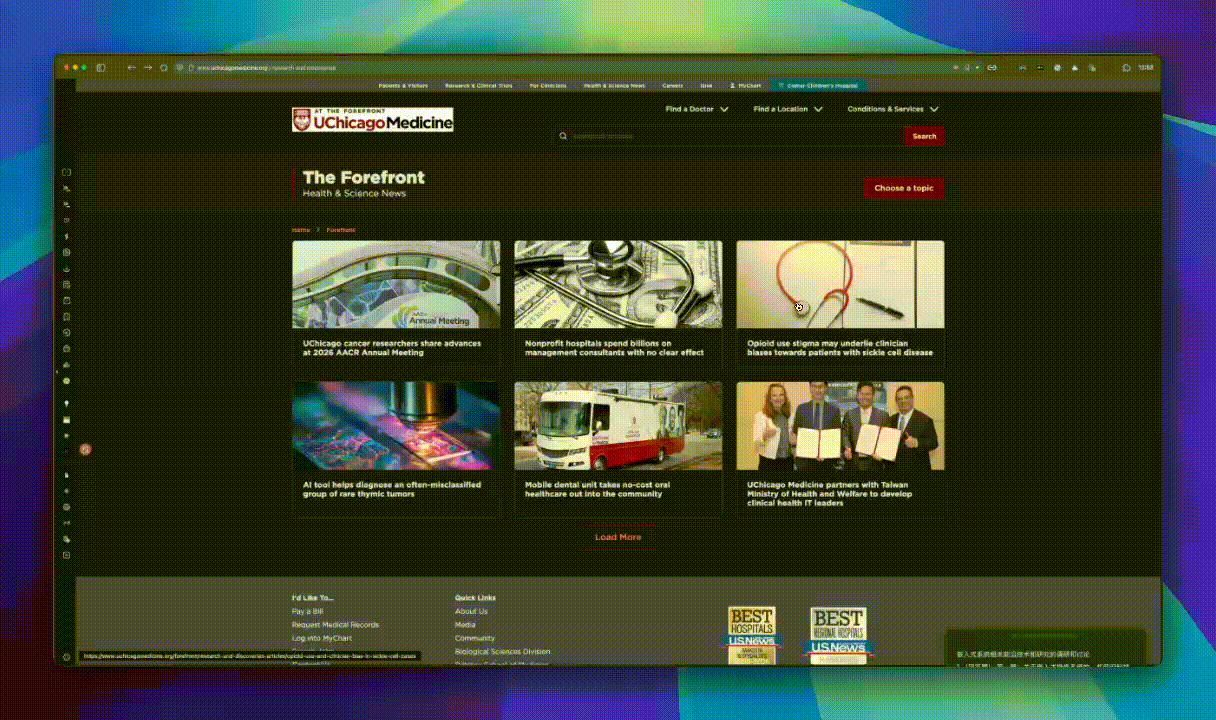
Task: Reload the page with the refresh icon
Action: click(164, 67)
